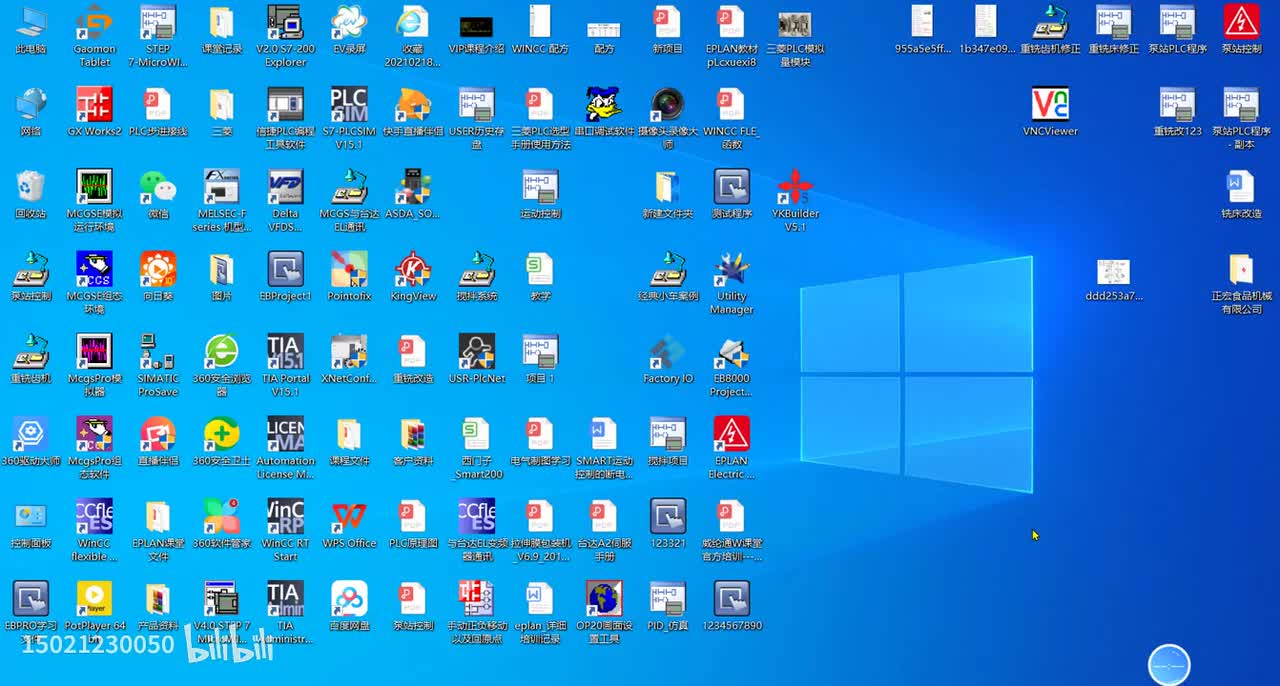Select the 360安全卫士 shortcut
The width and height of the screenshot is (1280, 686).
221,435
